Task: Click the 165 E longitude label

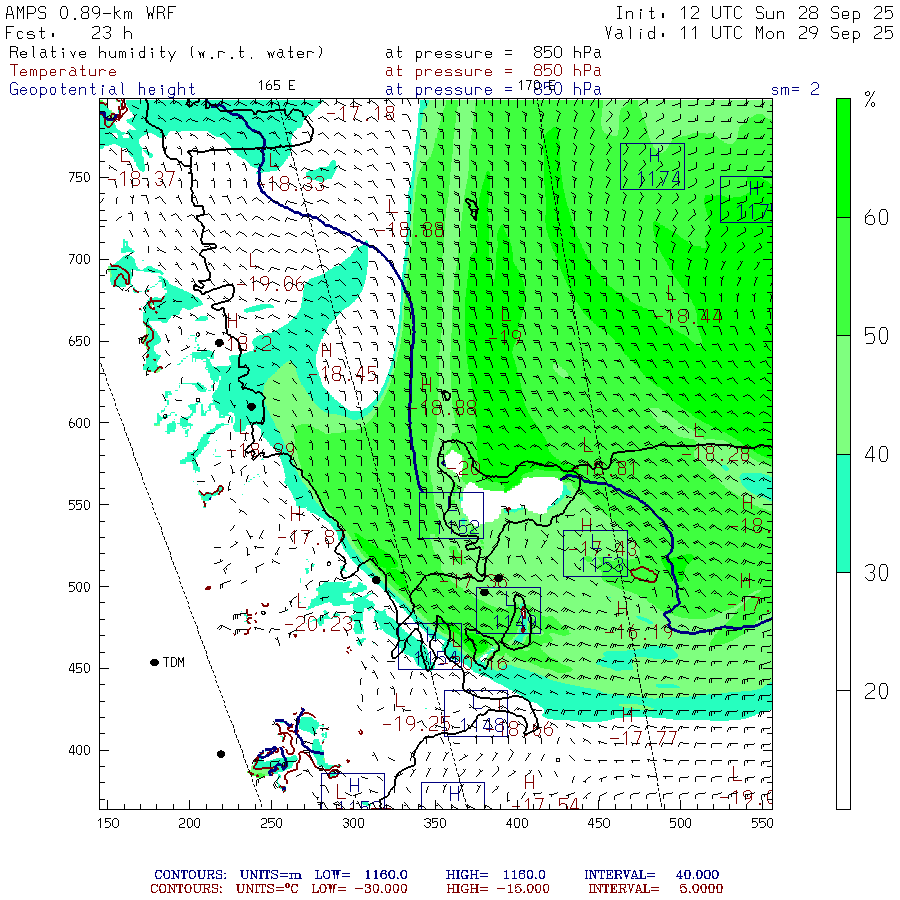Action: (x=276, y=86)
